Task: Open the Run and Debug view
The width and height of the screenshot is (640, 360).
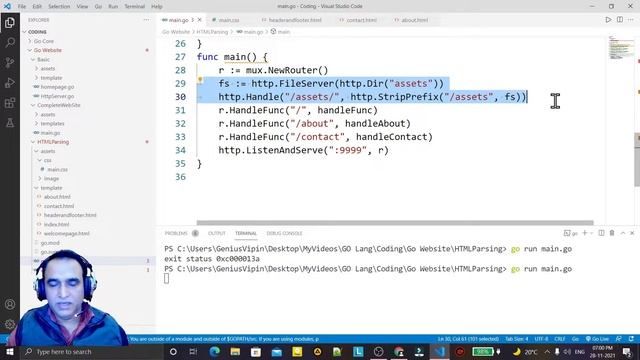Action: click(10, 82)
